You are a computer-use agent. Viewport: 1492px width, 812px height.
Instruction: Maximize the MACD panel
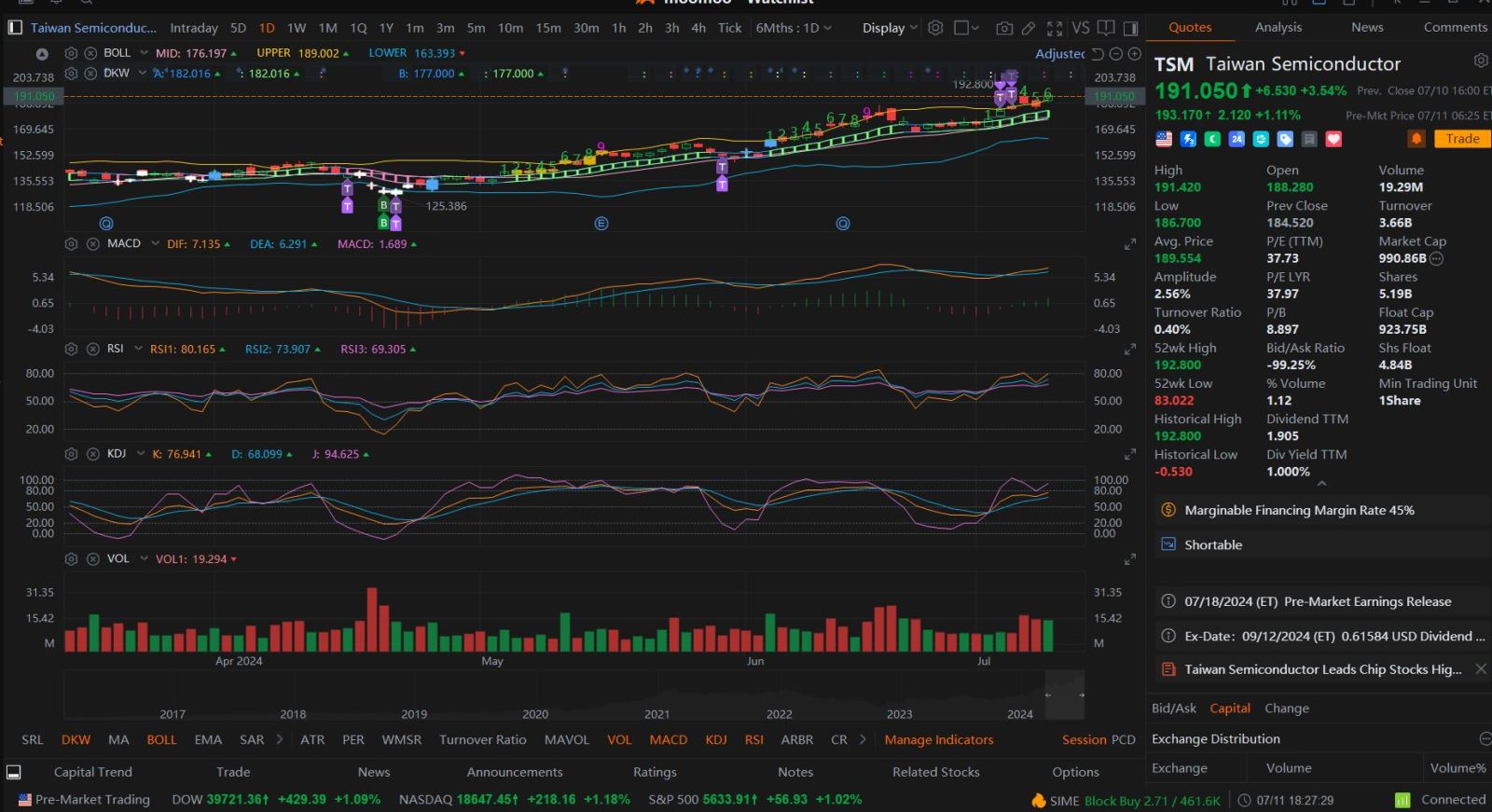(x=1130, y=244)
